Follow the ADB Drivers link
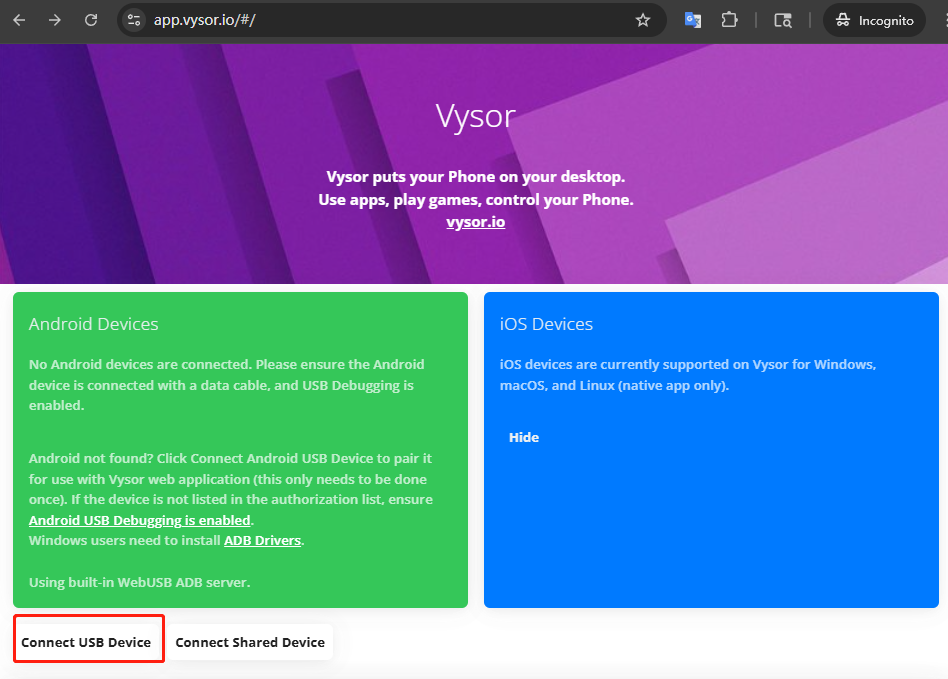948x679 pixels. tap(262, 541)
